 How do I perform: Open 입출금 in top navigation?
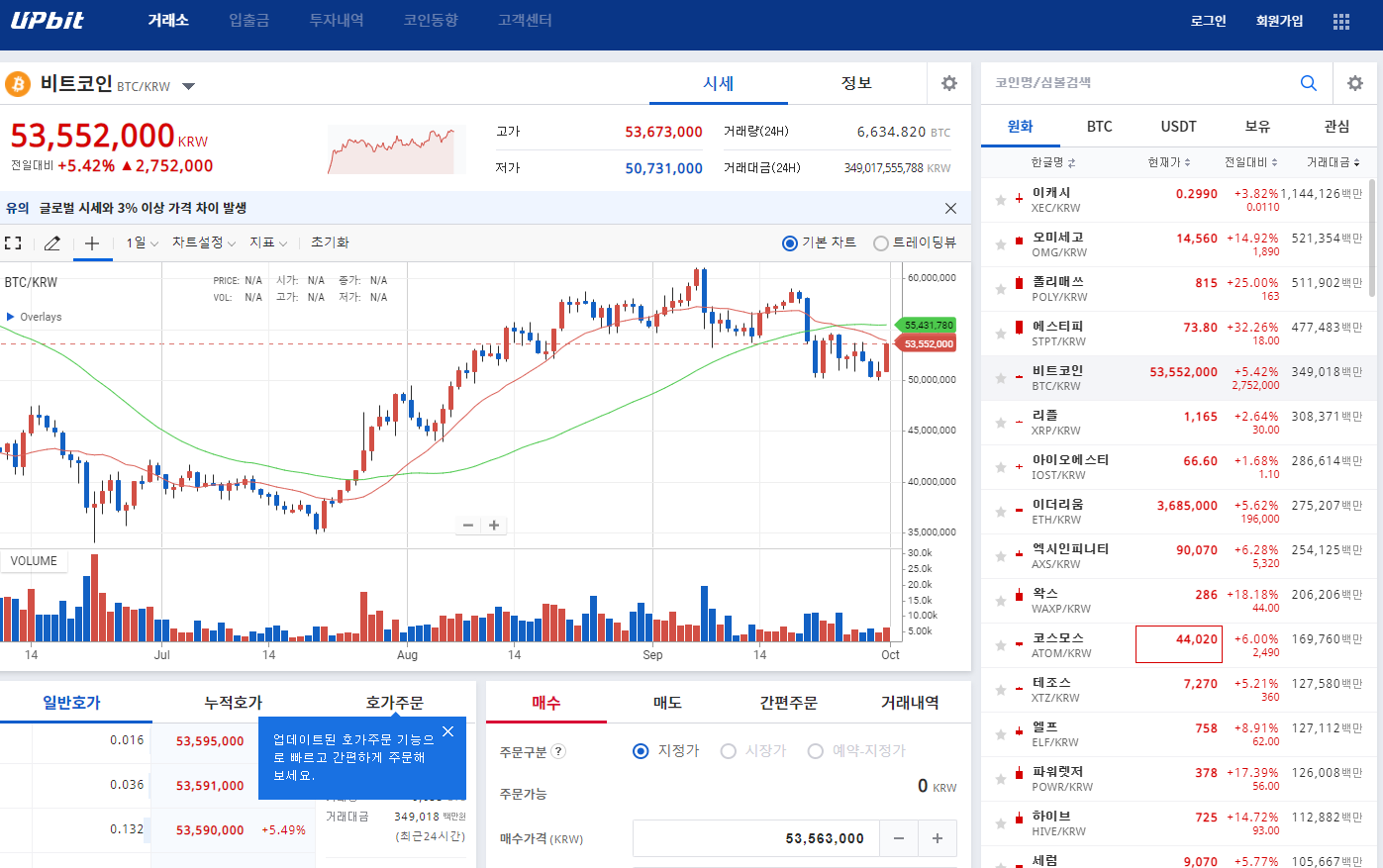point(248,20)
